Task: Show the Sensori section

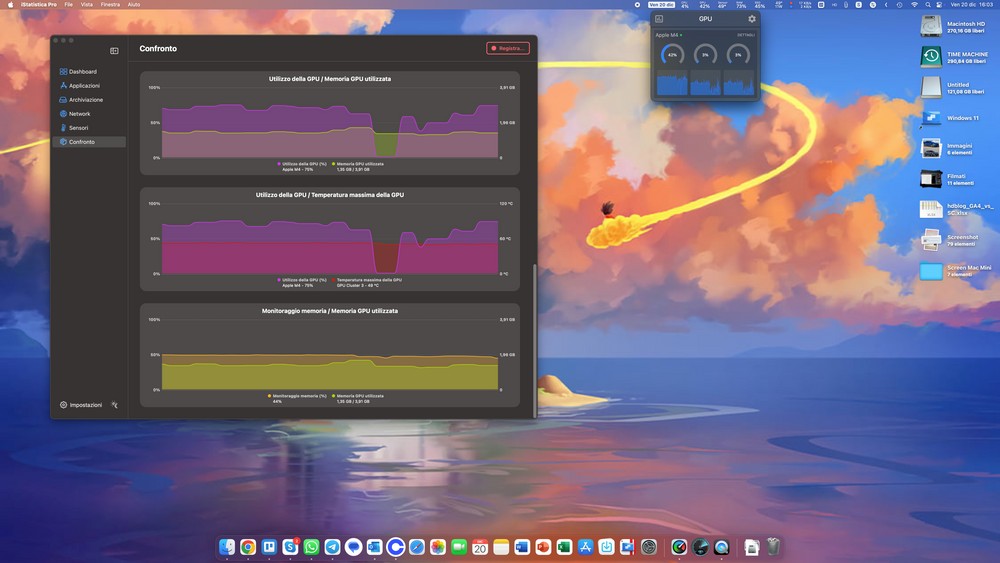Action: 78,128
